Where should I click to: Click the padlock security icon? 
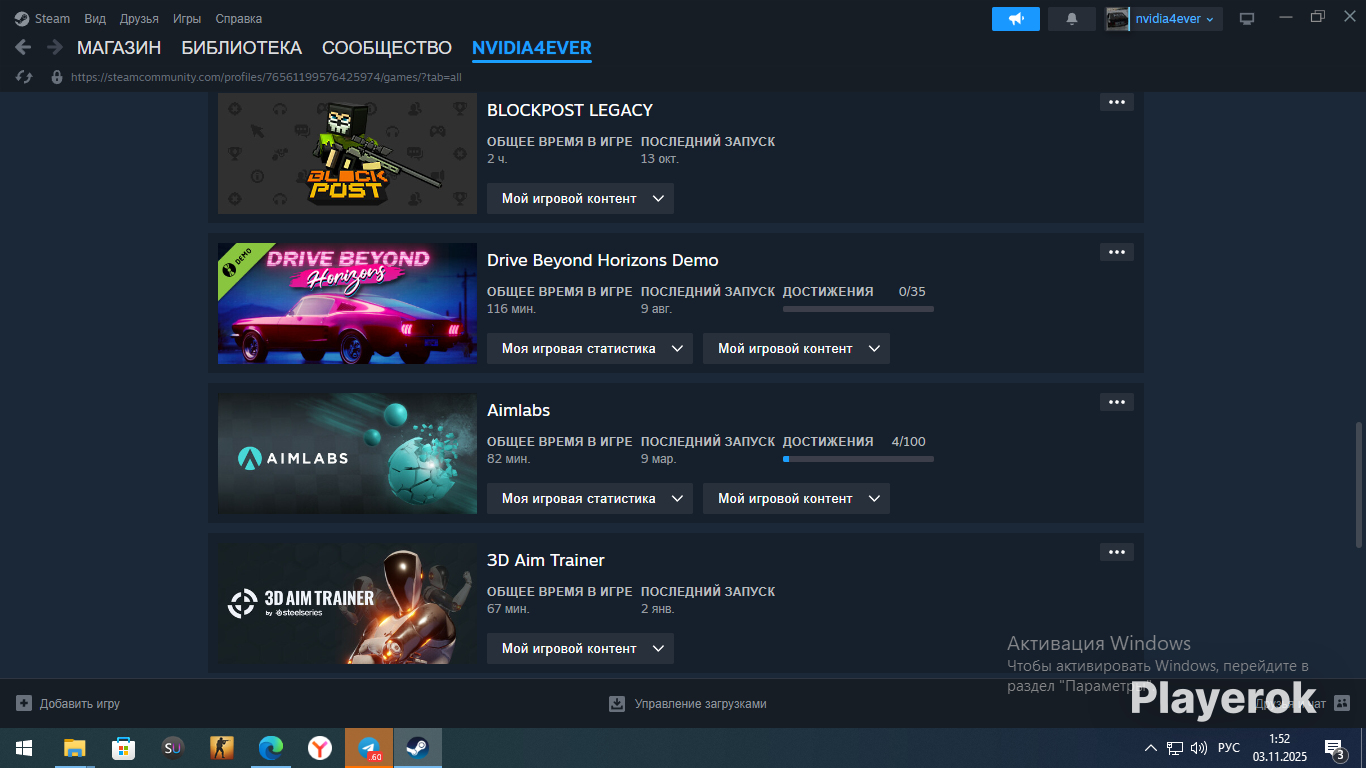57,77
